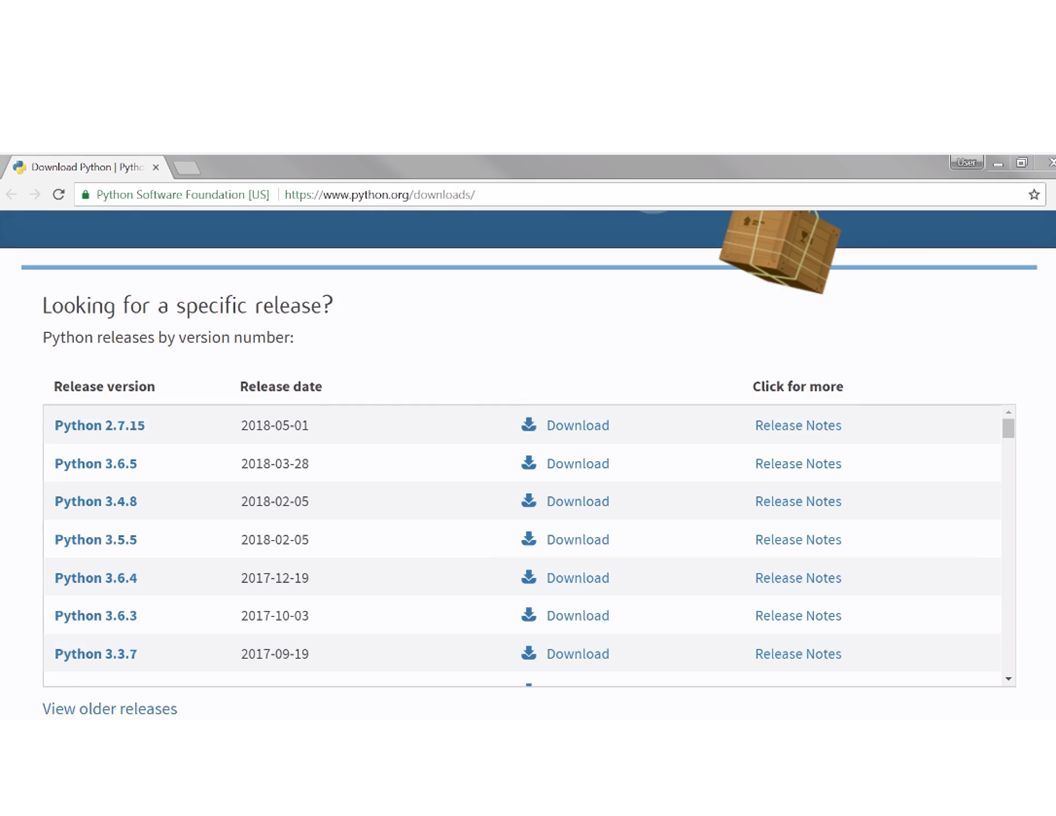The height and width of the screenshot is (816, 1056).
Task: Go forward with the browser forward arrow
Action: tap(35, 195)
